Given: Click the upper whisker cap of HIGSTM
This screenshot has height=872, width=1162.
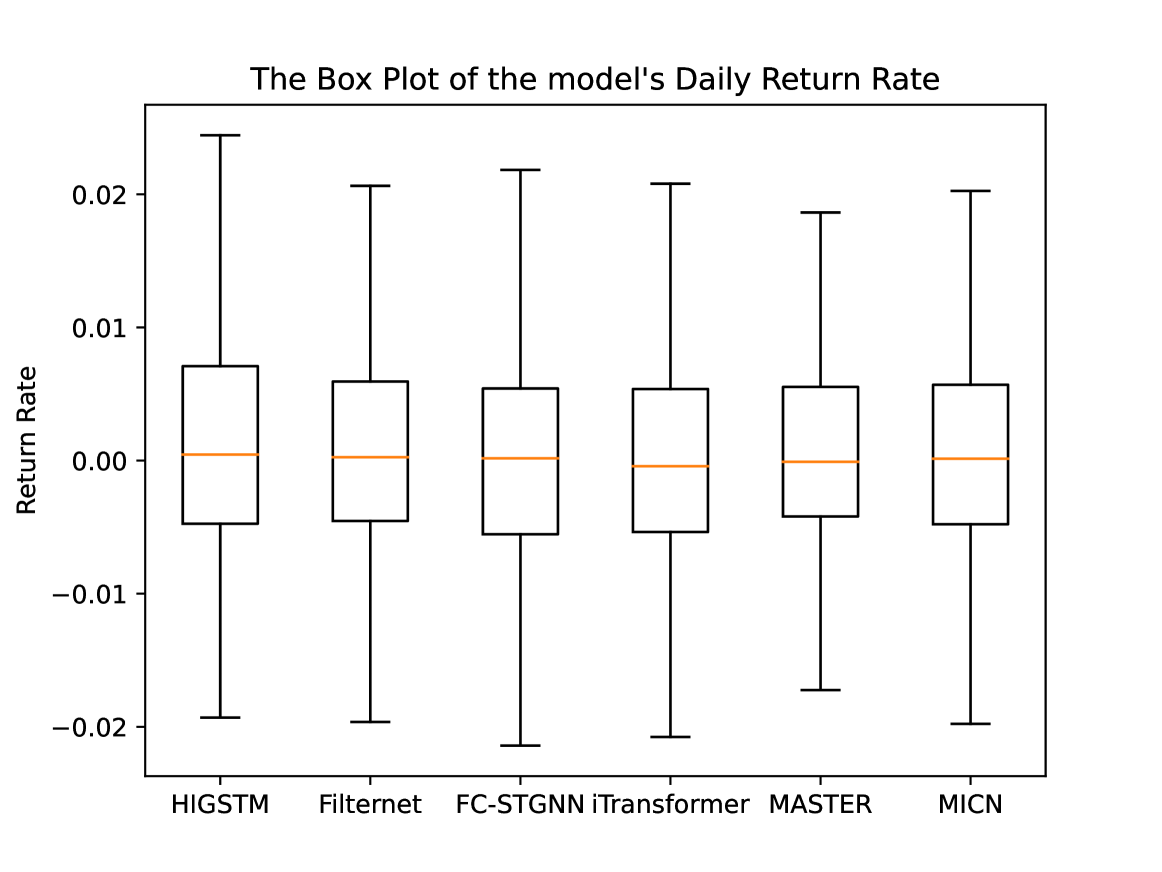Looking at the screenshot, I should coord(220,135).
